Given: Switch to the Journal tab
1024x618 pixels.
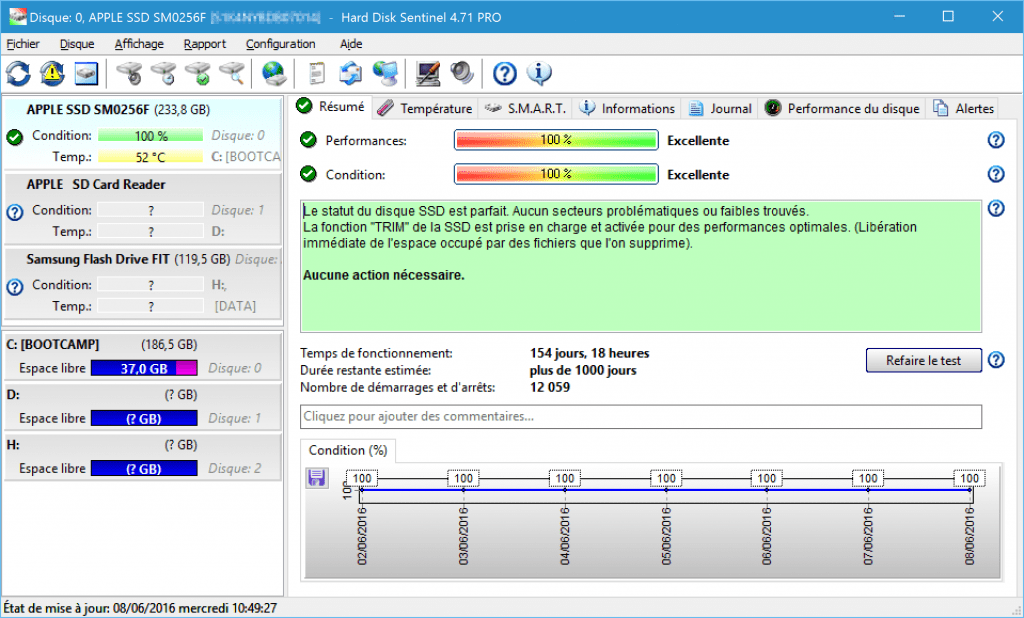Looking at the screenshot, I should [x=720, y=108].
